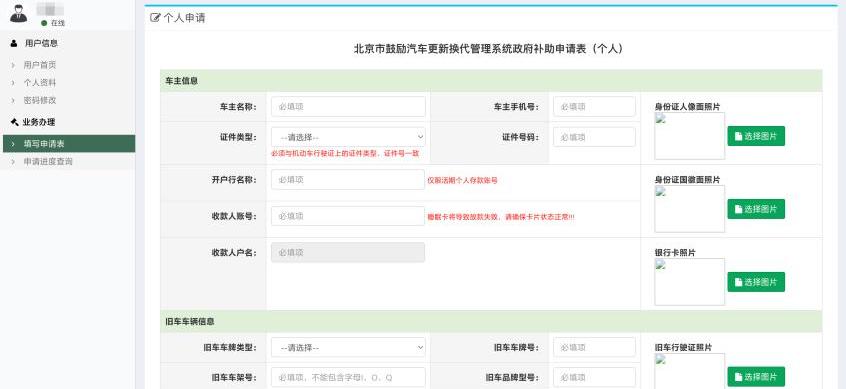Click the 银行卡照片 preview thumbnail
This screenshot has width=846, height=389.
[x=690, y=282]
